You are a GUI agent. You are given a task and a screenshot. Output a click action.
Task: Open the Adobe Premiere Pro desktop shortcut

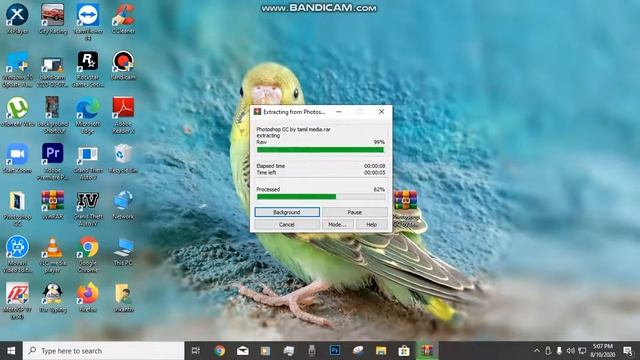pyautogui.click(x=53, y=162)
